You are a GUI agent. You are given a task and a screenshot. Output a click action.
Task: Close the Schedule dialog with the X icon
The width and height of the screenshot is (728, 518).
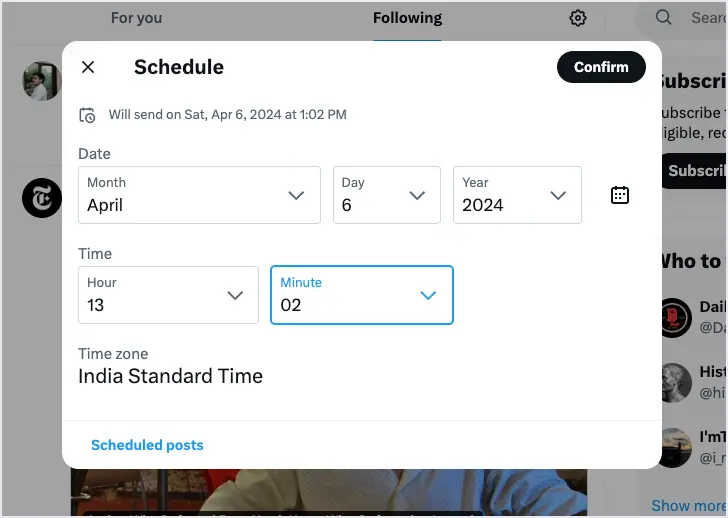[x=88, y=67]
